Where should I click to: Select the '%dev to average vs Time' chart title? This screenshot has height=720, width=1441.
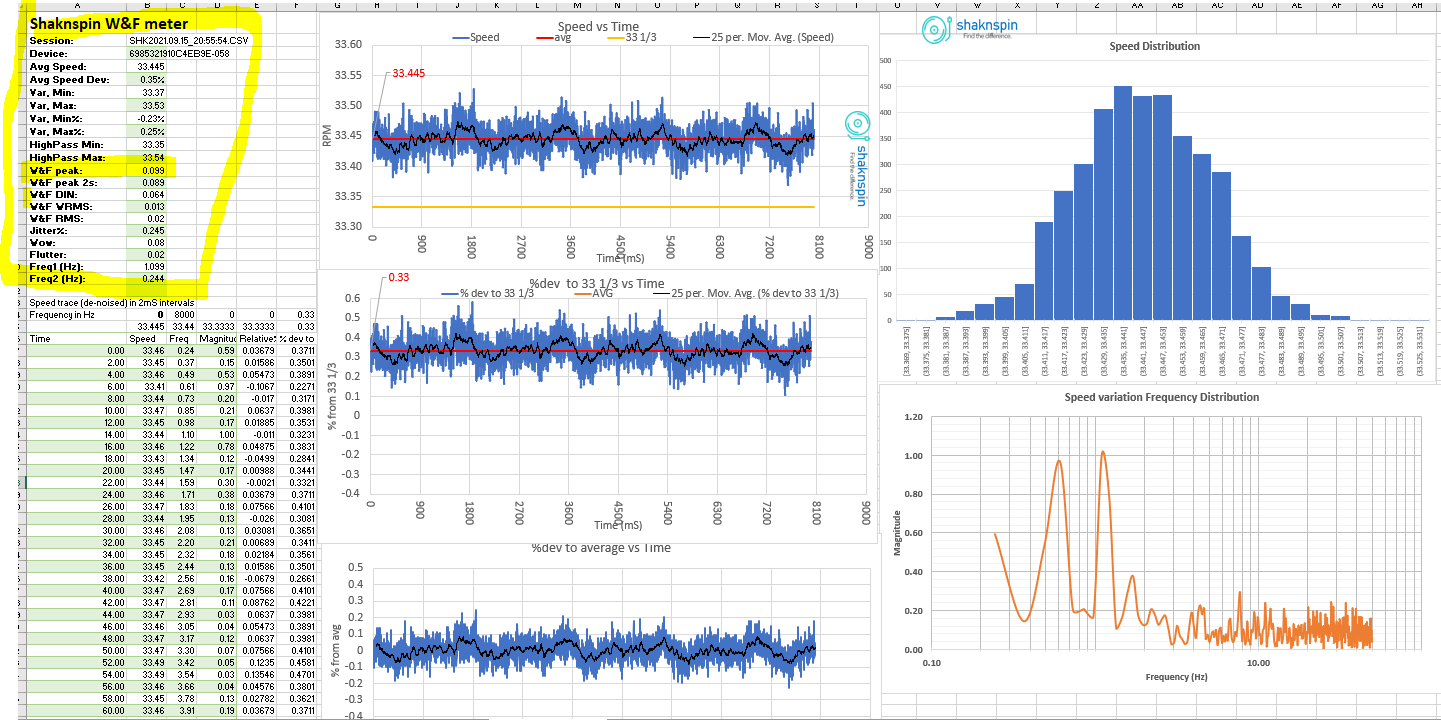coord(601,548)
